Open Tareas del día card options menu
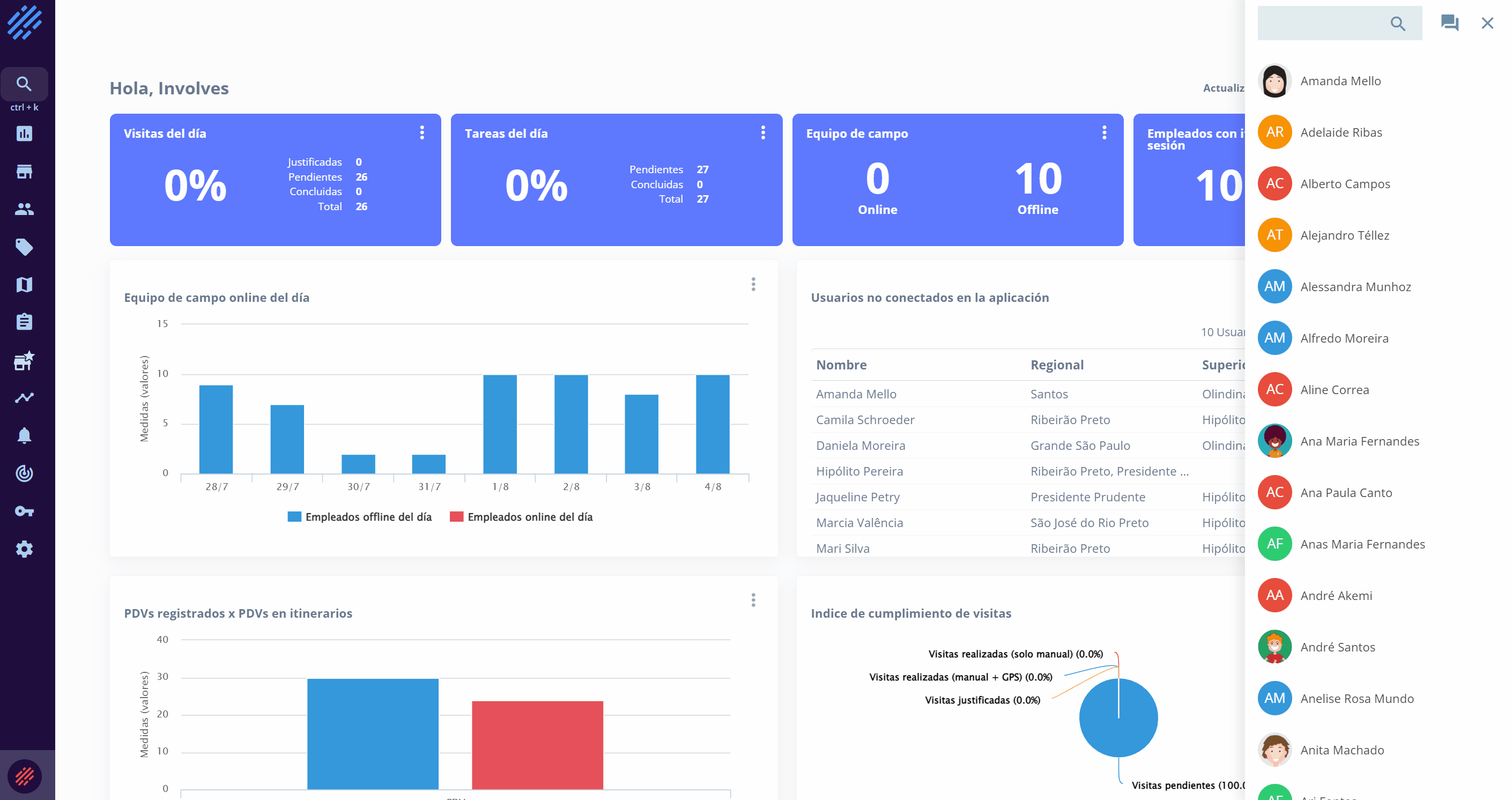Screen dimensions: 1512x800 pyautogui.click(x=762, y=132)
